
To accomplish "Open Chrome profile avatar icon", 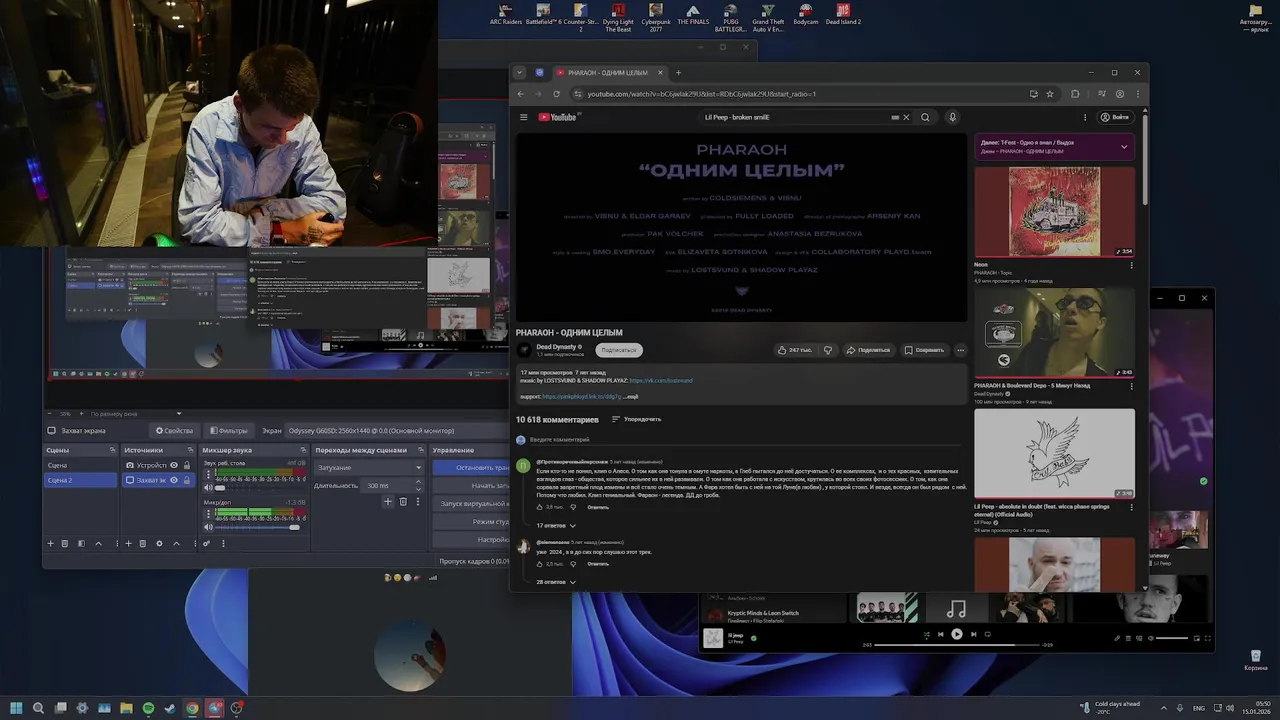I will pyautogui.click(x=1120, y=94).
